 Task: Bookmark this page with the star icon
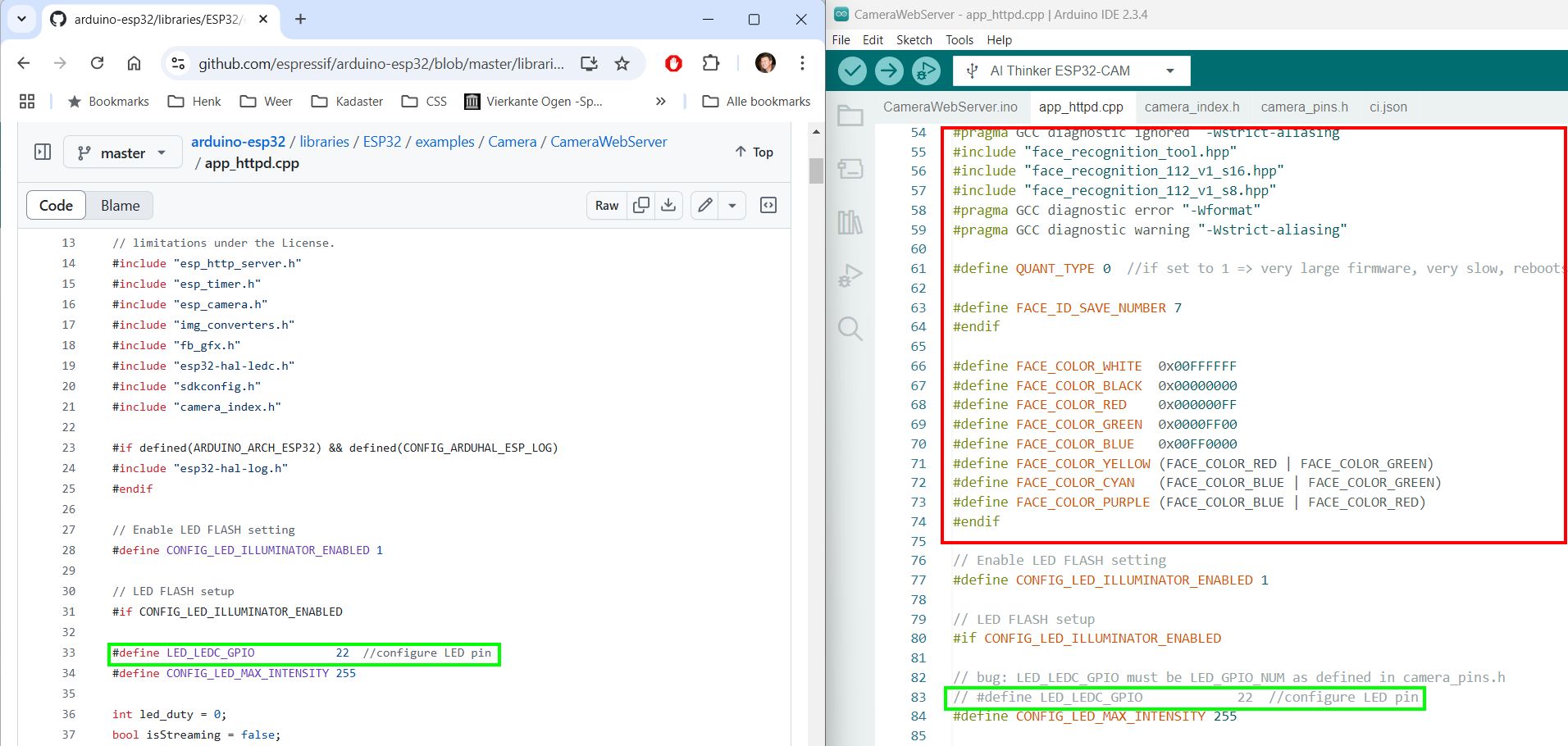click(622, 63)
